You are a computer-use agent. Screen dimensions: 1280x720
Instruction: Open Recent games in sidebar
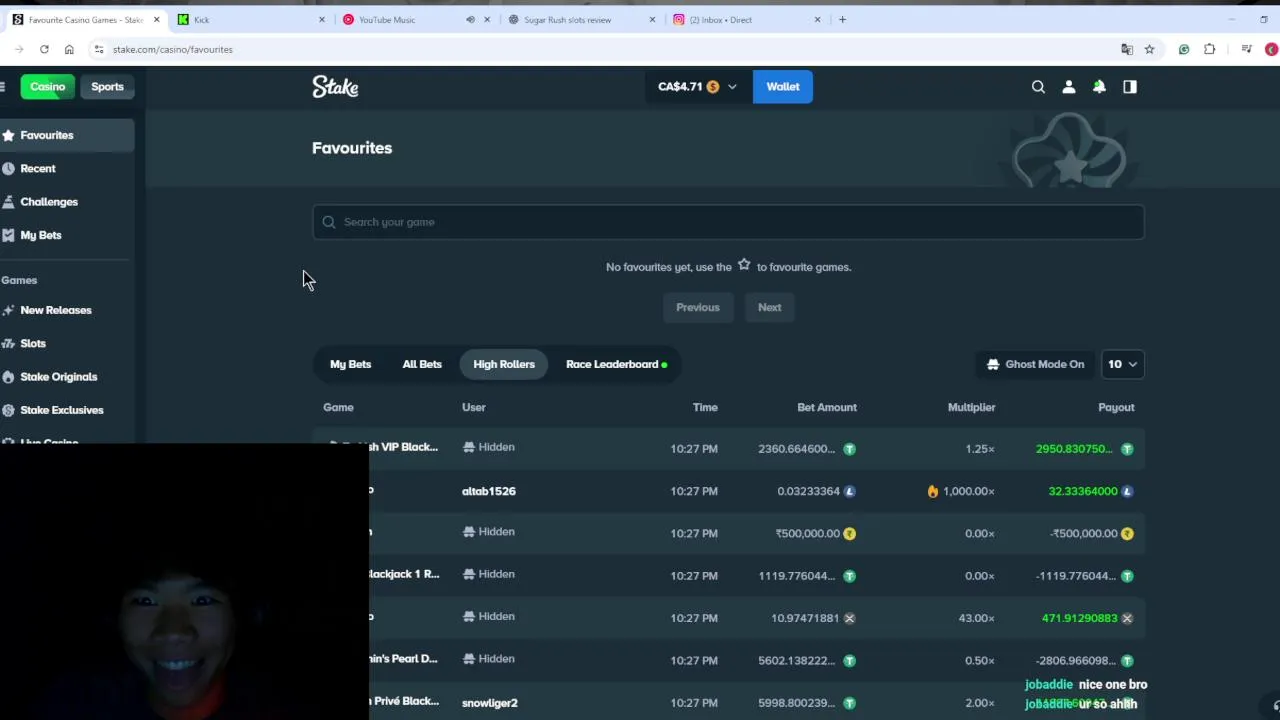pos(38,168)
